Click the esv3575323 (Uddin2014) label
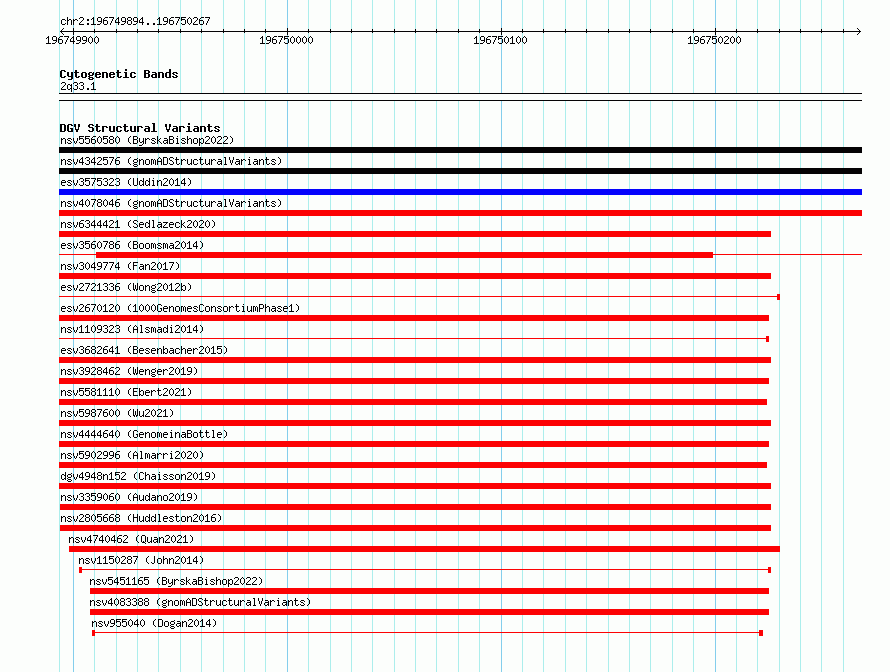 126,182
